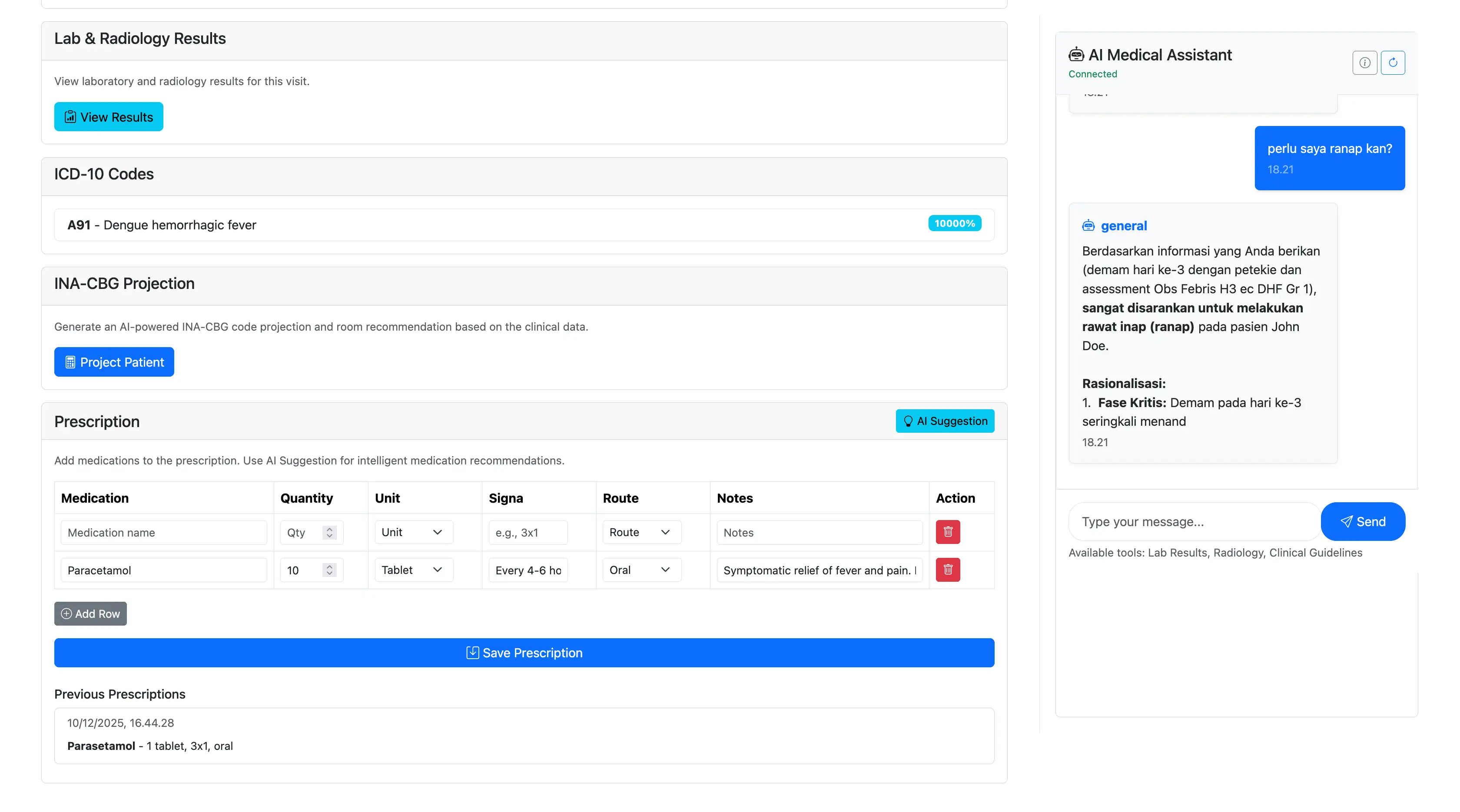This screenshot has width=1460, height=812.
Task: Click the robot icon beside AI Medical Assistant
Action: point(1076,55)
